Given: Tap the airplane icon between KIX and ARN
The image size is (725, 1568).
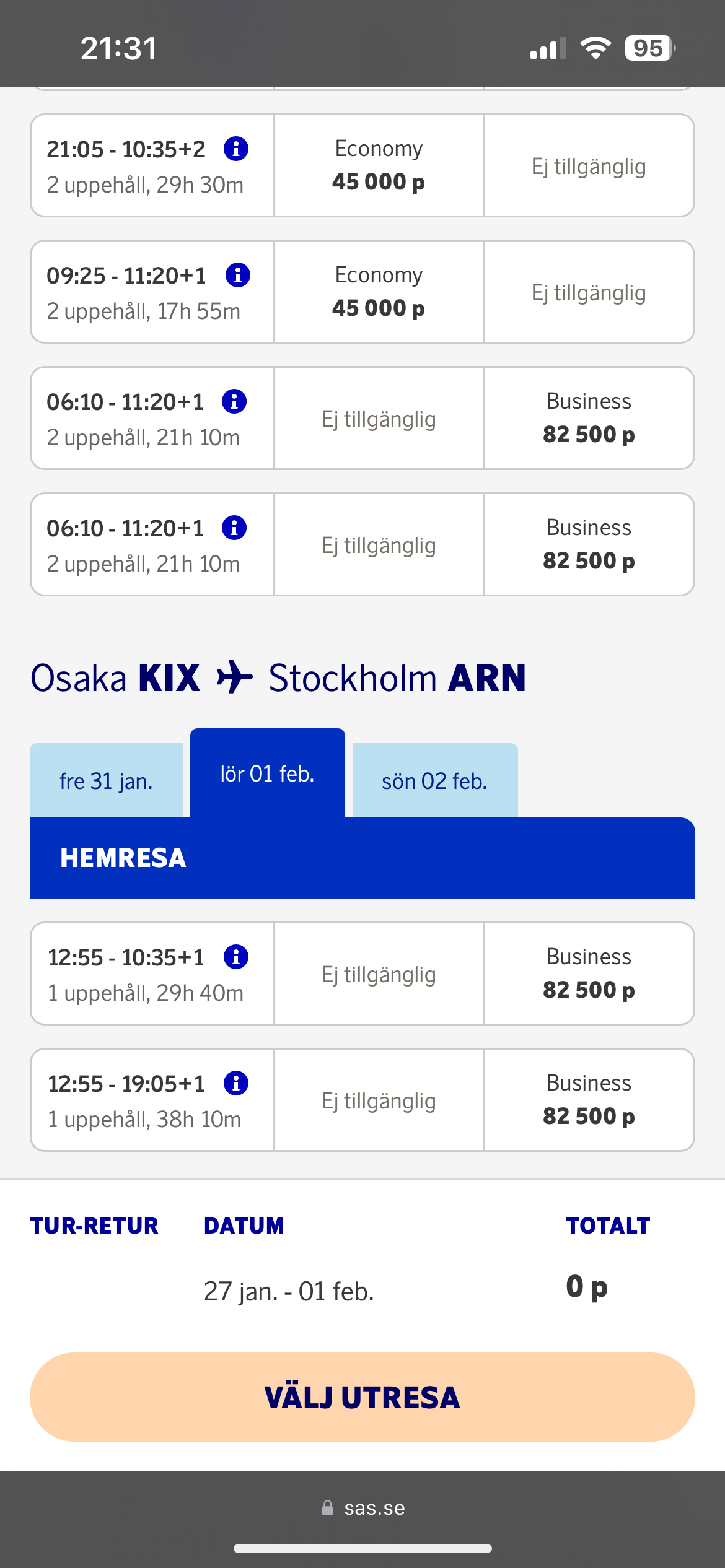Looking at the screenshot, I should (x=234, y=677).
